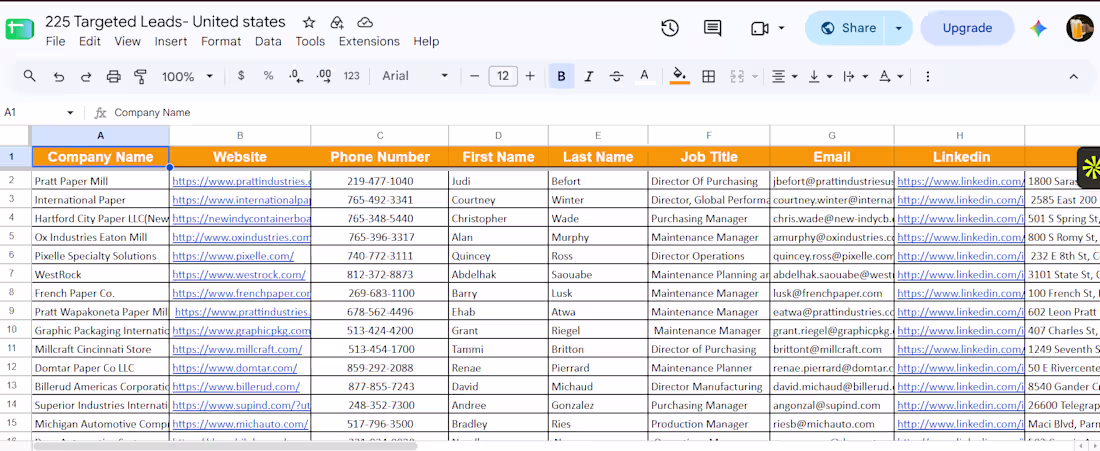Click the font size field

click(x=502, y=76)
